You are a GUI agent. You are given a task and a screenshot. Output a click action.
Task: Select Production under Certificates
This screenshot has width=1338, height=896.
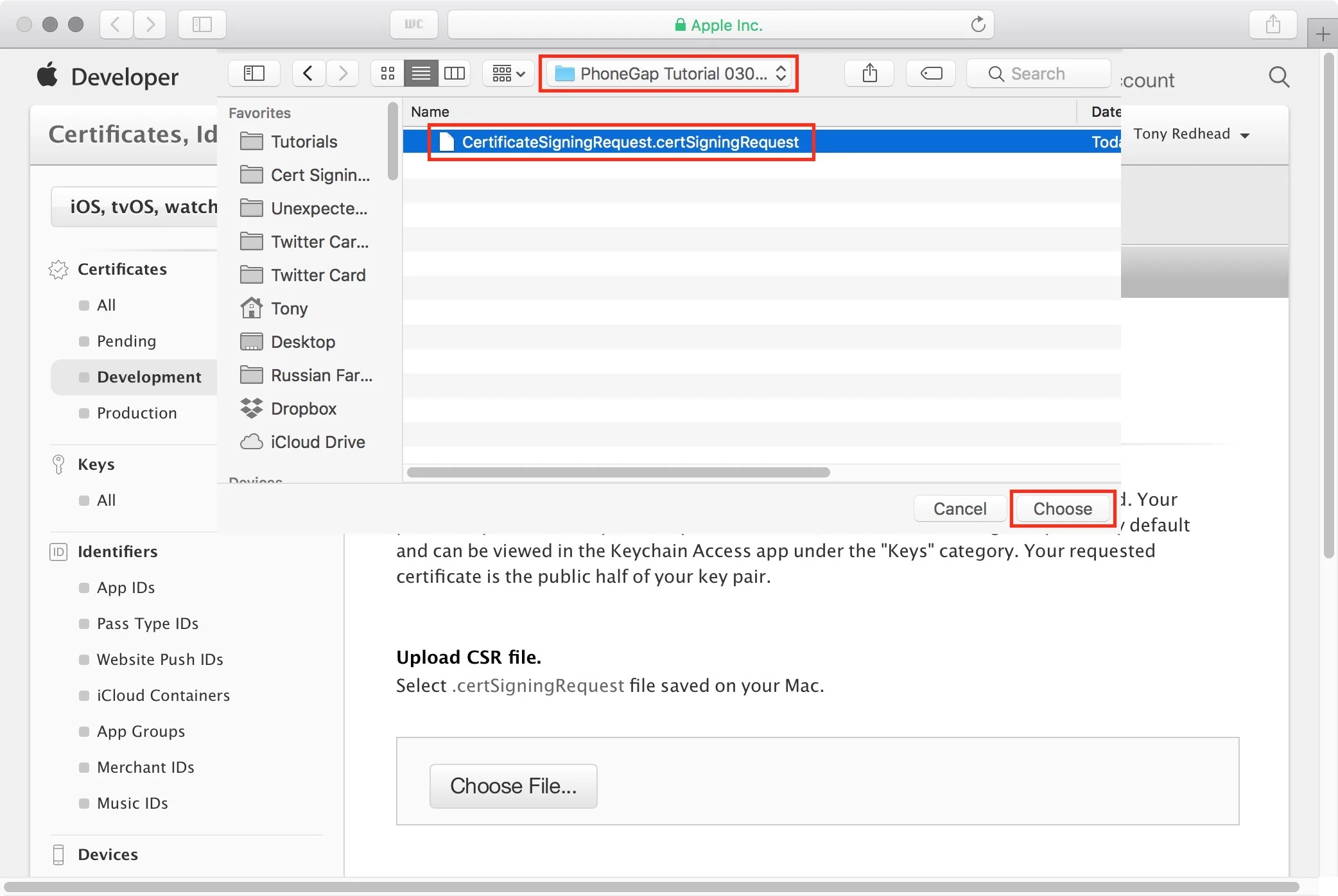[x=136, y=413]
